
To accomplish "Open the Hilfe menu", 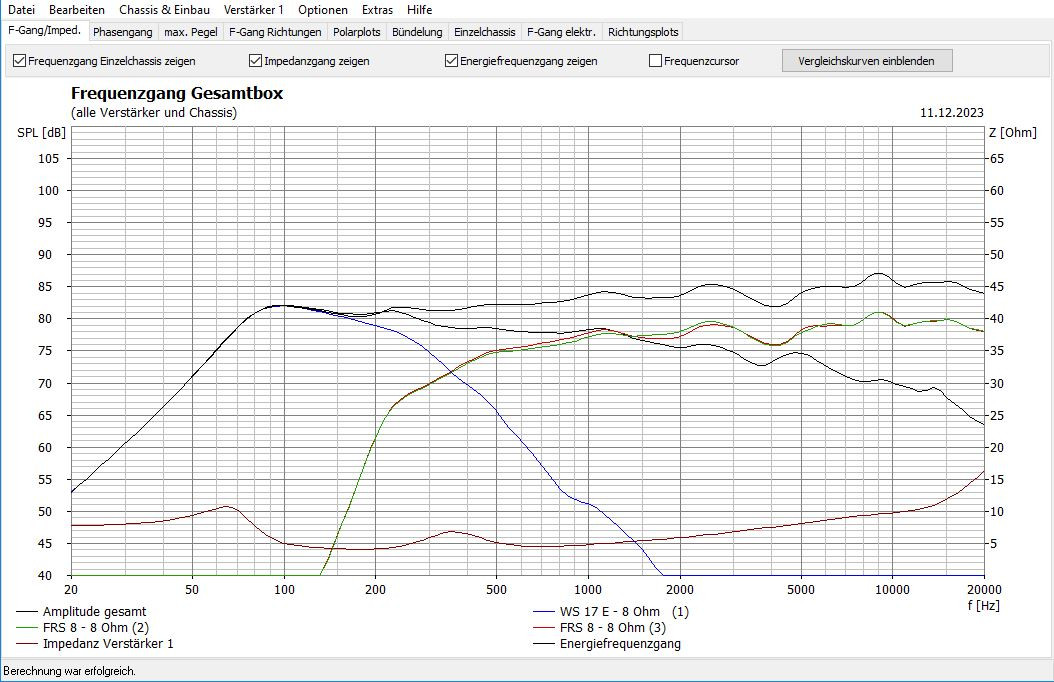I will 419,9.
